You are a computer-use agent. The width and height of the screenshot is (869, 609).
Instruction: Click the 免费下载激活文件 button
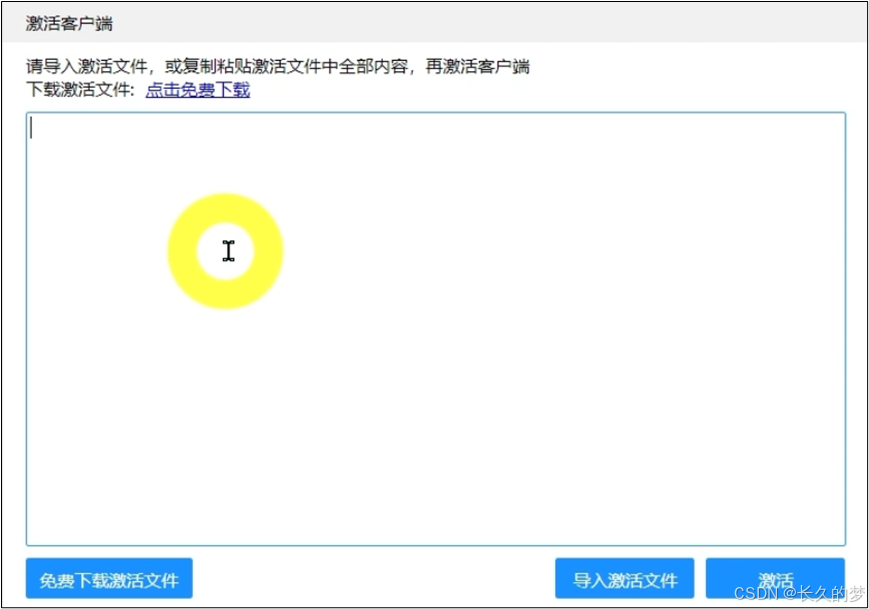[x=109, y=579]
